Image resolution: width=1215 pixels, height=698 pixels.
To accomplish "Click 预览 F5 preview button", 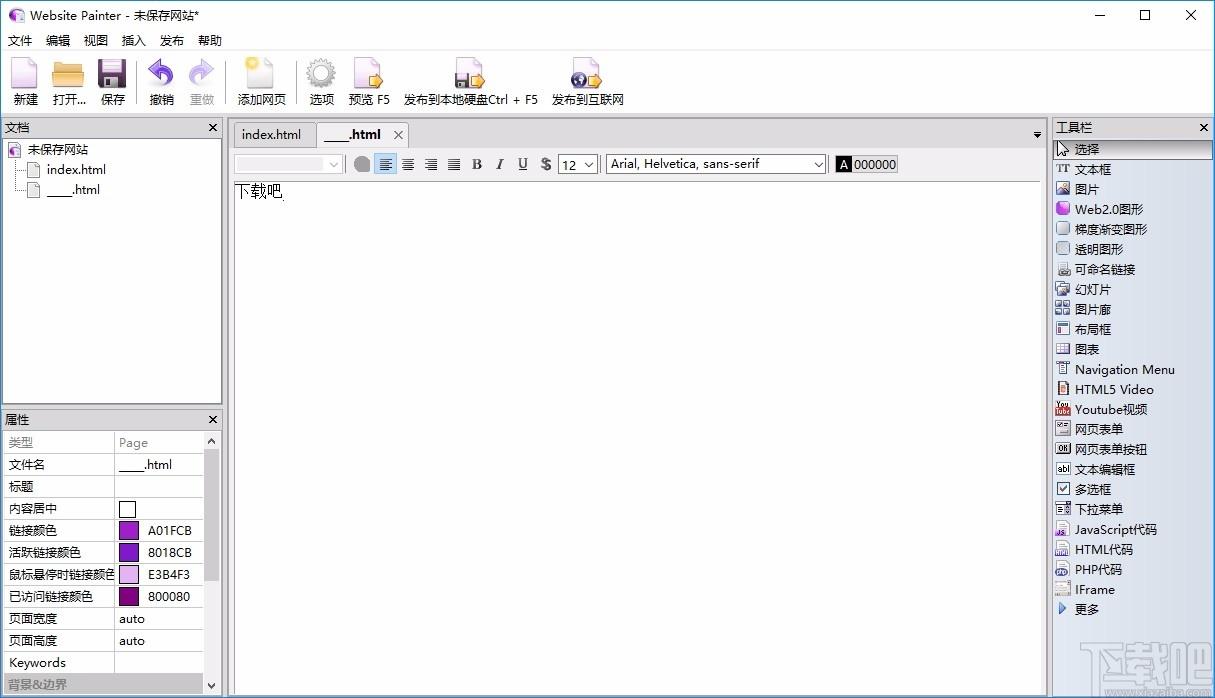I will [369, 82].
